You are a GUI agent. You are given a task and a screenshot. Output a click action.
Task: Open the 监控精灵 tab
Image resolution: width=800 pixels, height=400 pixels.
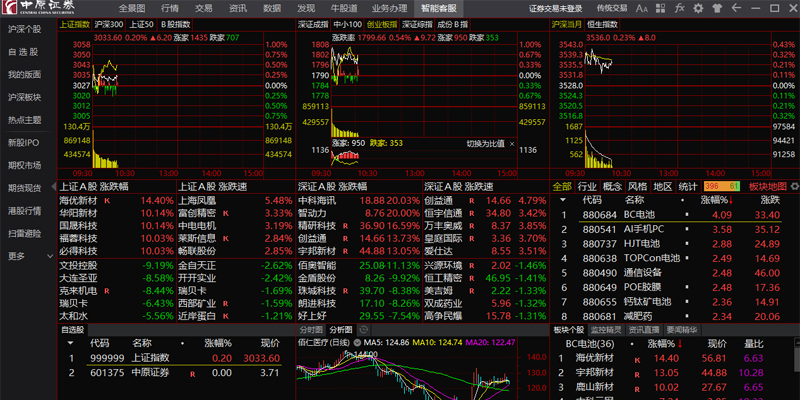point(607,330)
